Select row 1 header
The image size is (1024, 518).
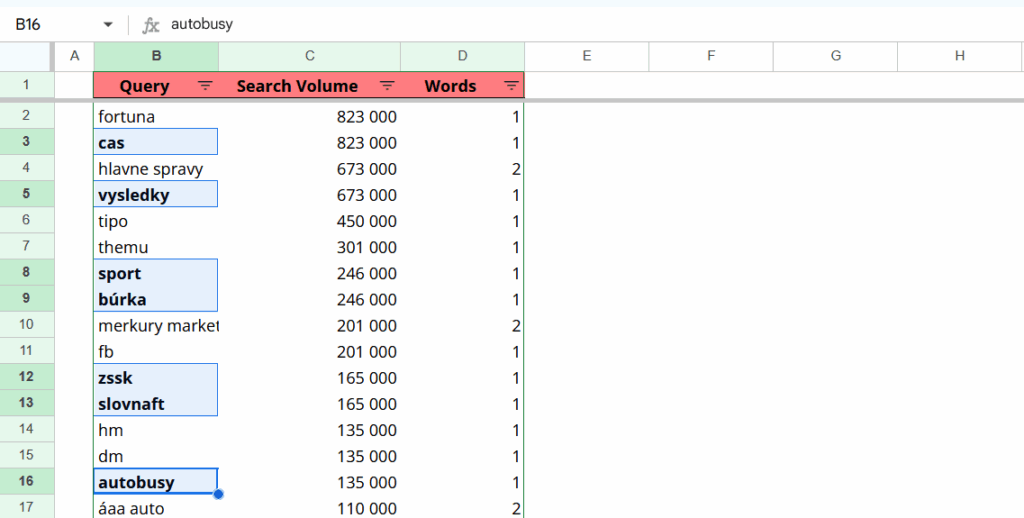point(27,86)
